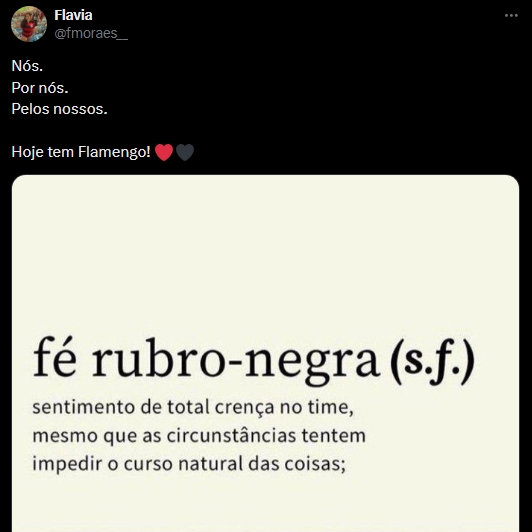Click the black heart emoji
532x532 pixels.
185,152
